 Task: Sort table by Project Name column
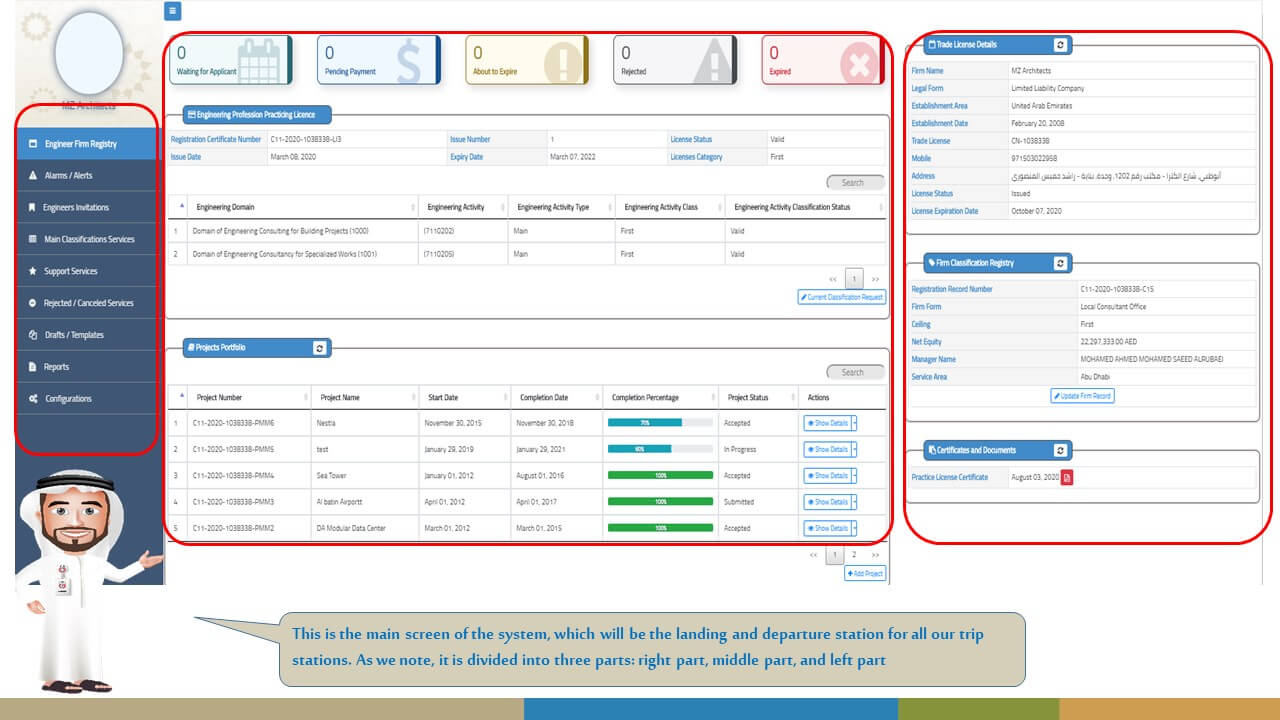(360, 398)
